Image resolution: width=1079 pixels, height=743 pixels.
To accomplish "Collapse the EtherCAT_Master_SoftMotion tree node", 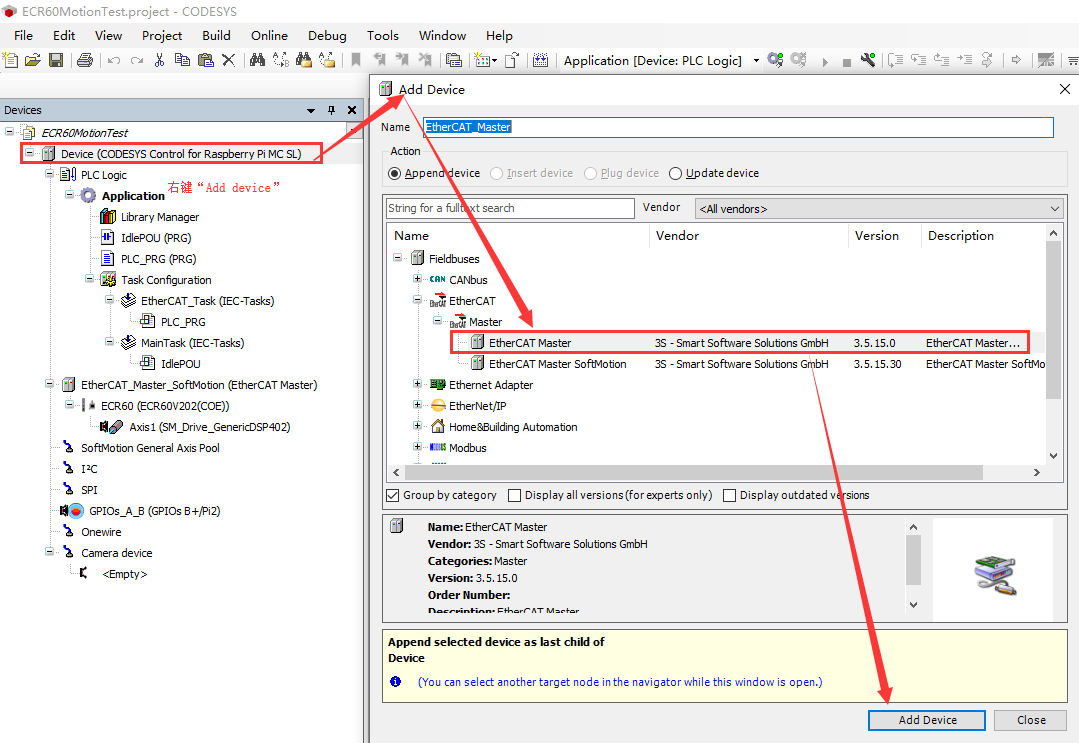I will tap(49, 383).
